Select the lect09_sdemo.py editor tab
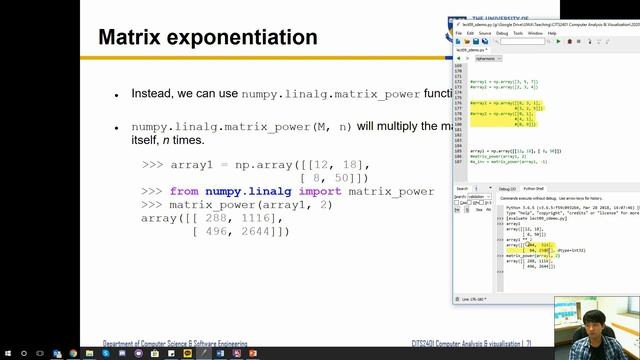The height and width of the screenshot is (360, 640). [471, 50]
